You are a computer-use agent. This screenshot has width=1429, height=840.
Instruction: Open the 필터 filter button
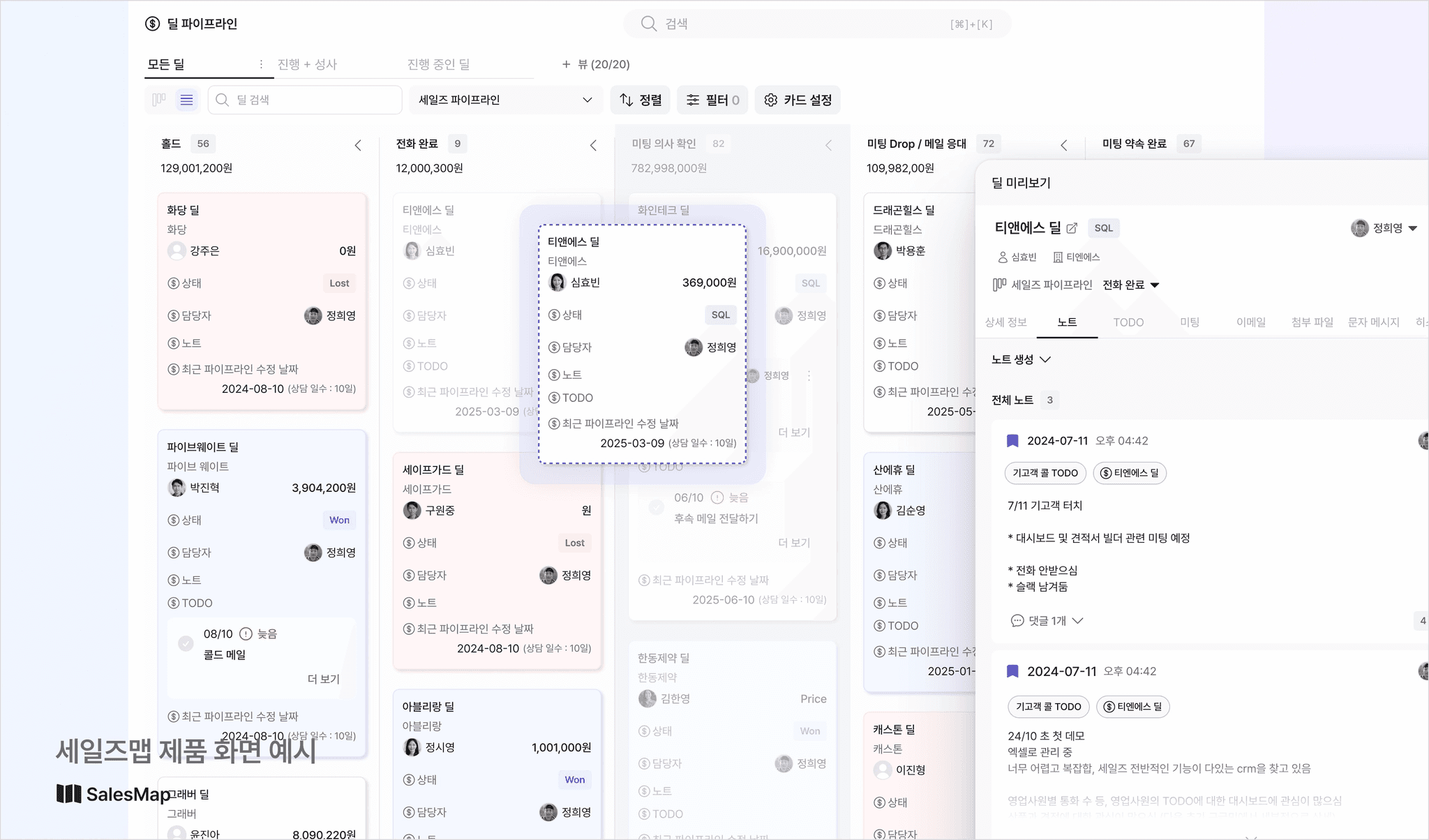[712, 100]
